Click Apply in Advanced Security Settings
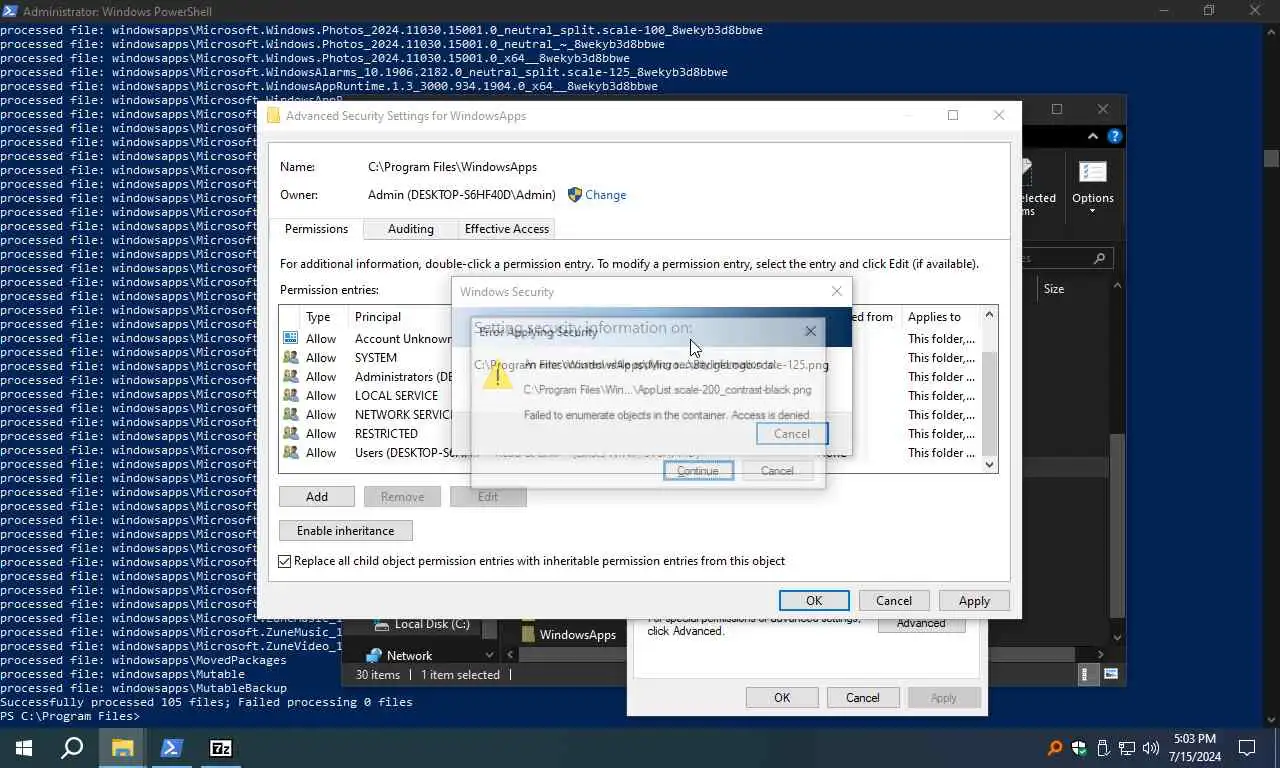This screenshot has width=1280, height=768. coord(974,601)
